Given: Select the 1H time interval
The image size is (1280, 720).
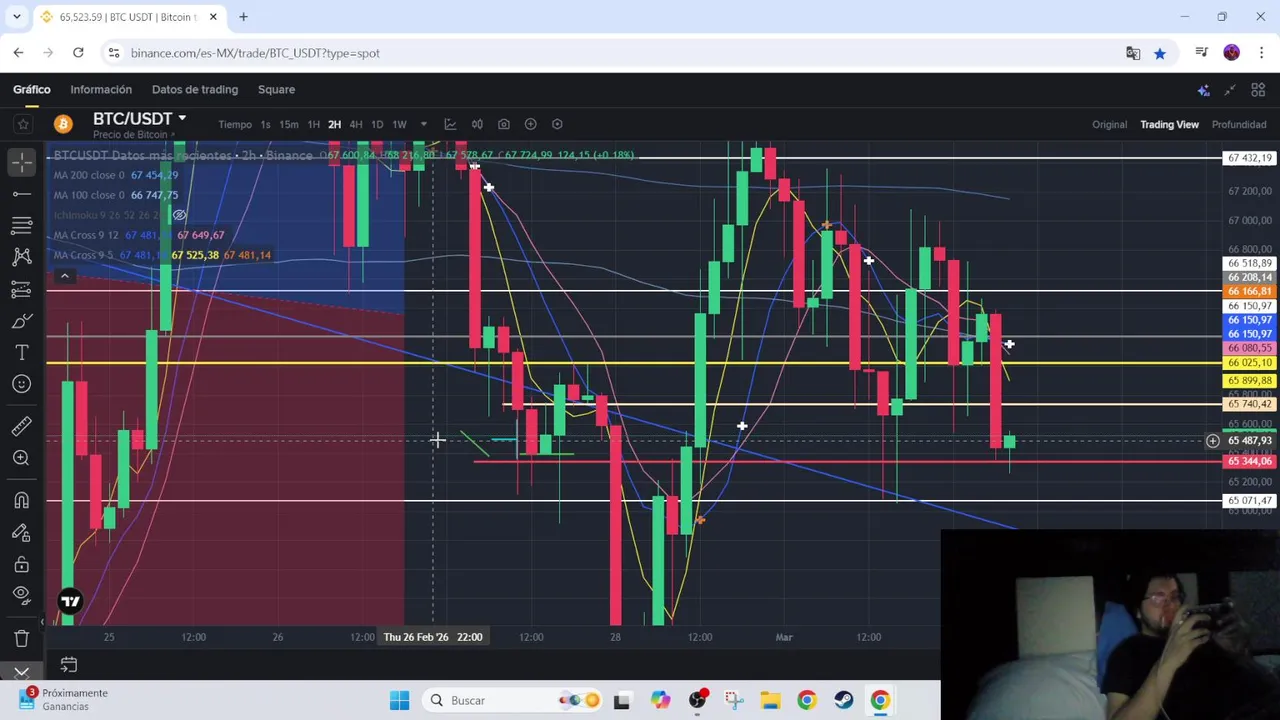Looking at the screenshot, I should click(x=313, y=124).
